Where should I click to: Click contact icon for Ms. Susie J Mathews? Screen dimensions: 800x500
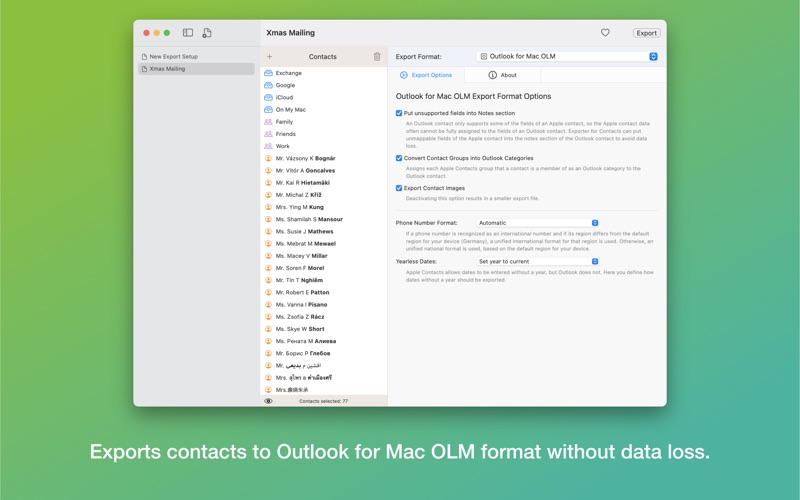click(268, 232)
